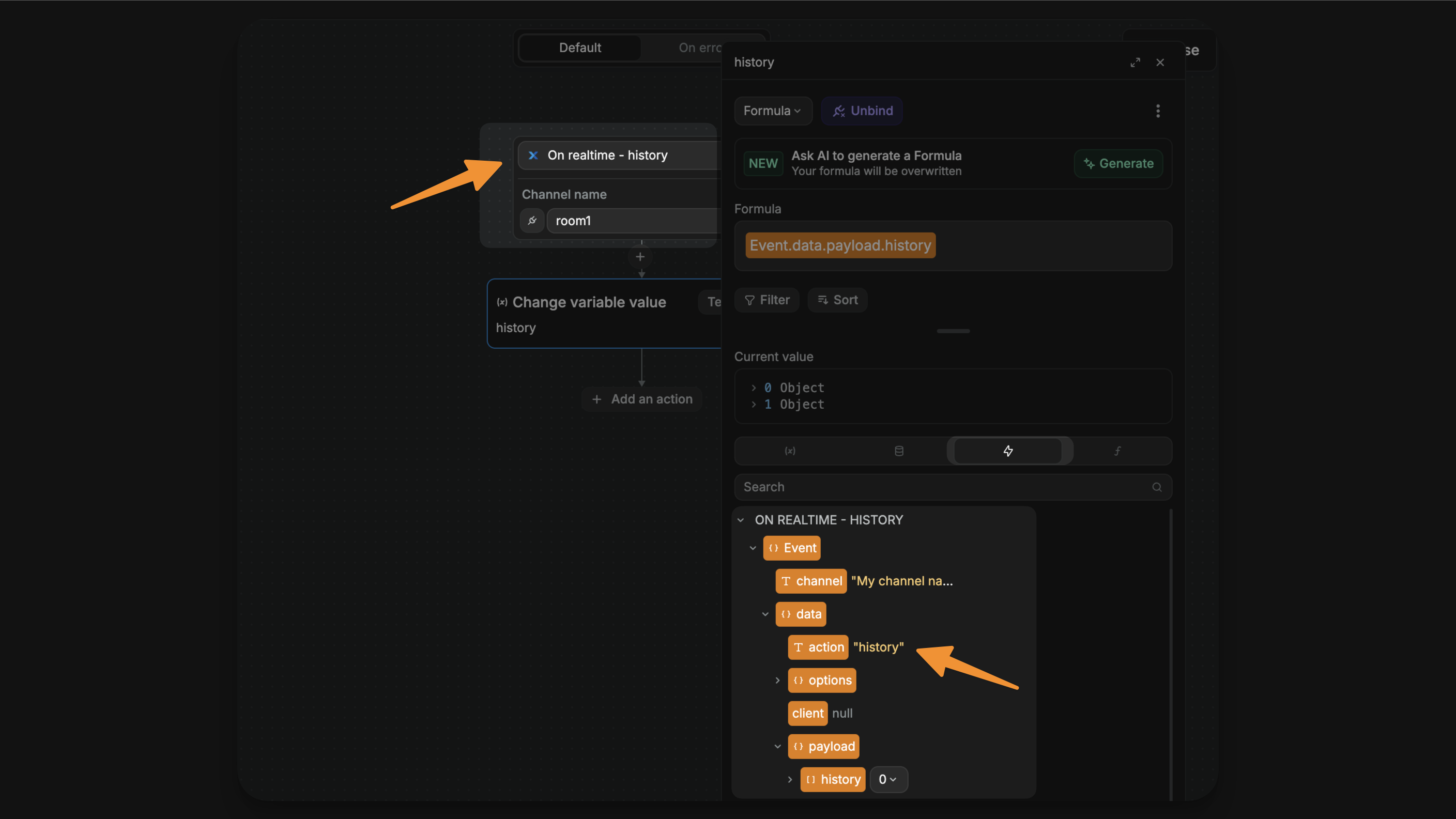
Task: Switch to the On error tab
Action: click(x=699, y=48)
